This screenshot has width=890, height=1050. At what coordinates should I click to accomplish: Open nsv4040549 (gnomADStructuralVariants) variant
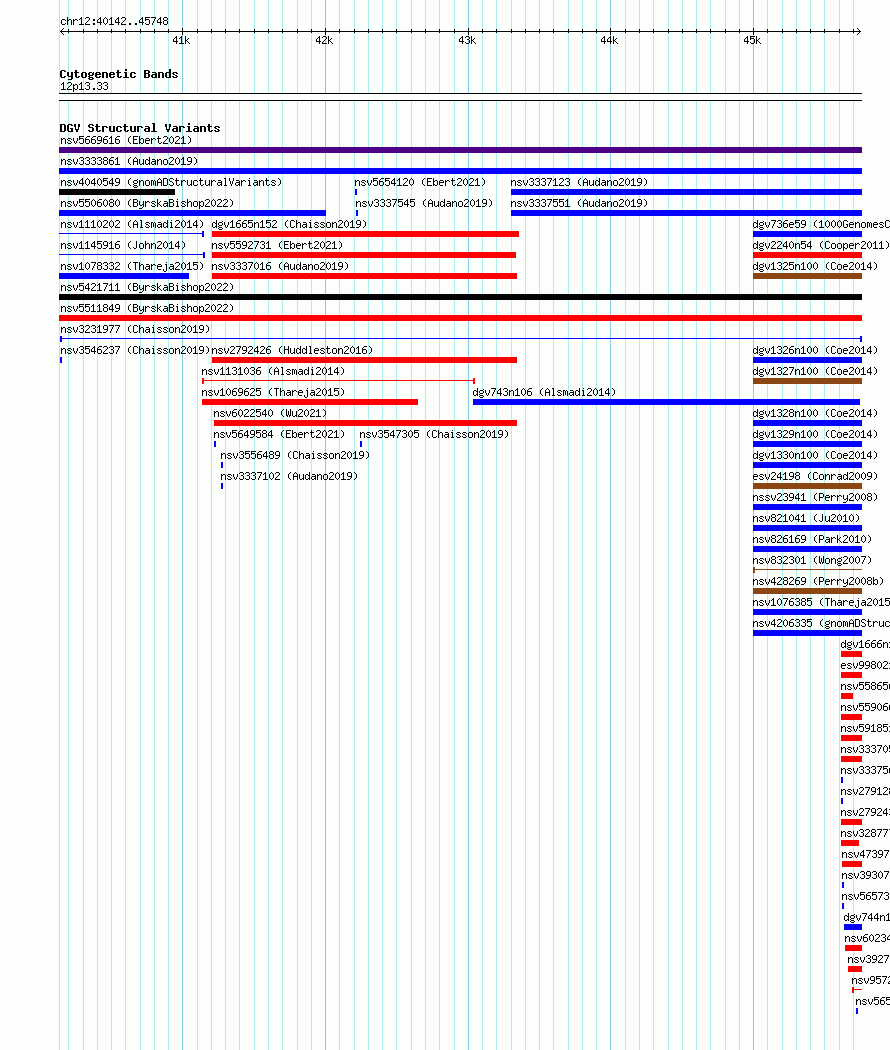171,182
